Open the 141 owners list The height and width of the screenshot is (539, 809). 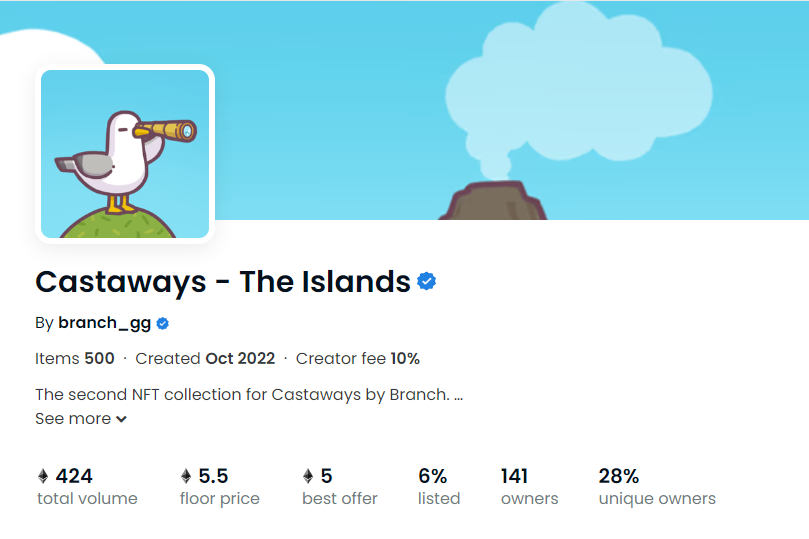coord(529,487)
